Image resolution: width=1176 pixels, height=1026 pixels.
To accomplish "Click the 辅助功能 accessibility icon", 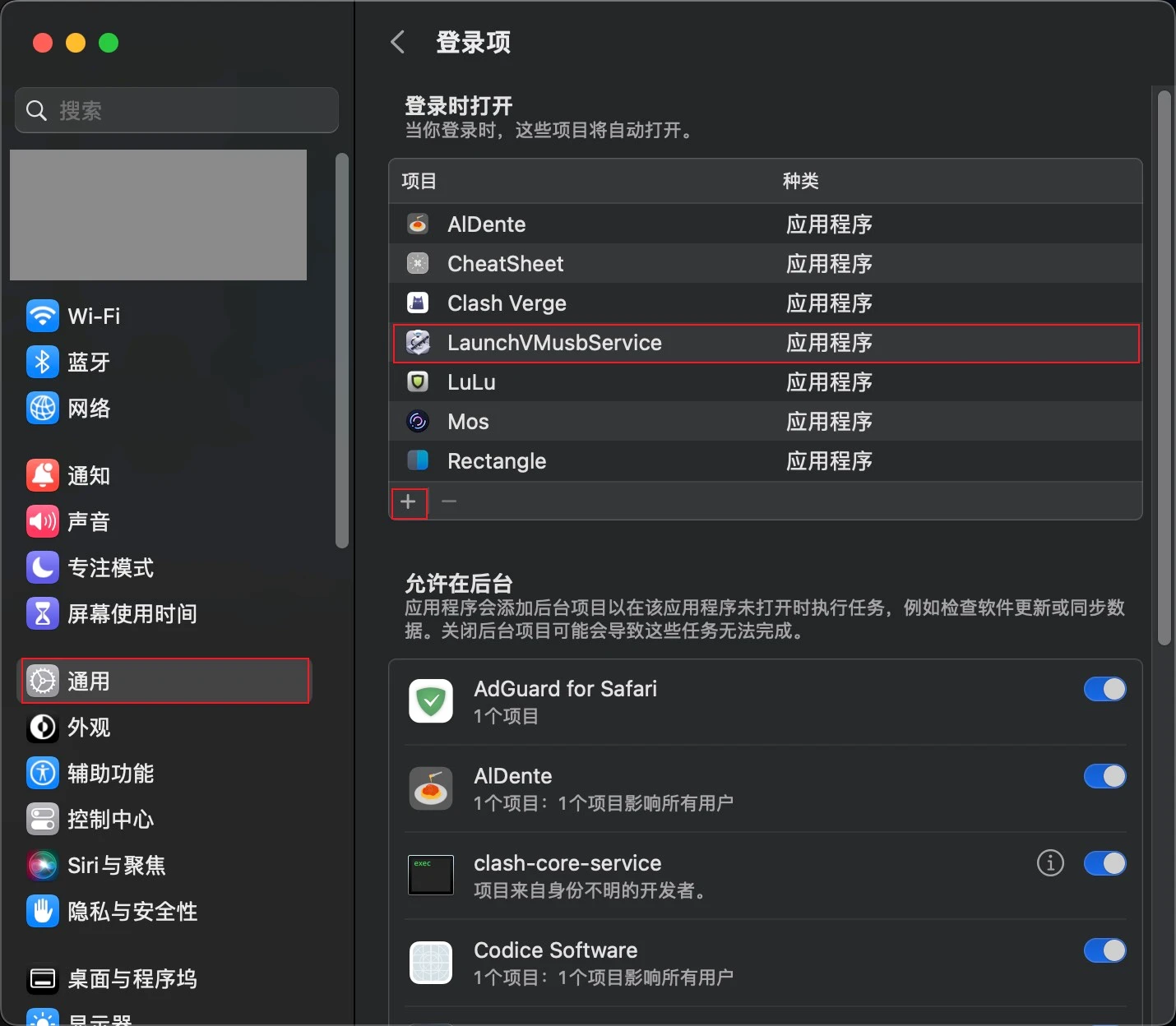I will pos(43,773).
